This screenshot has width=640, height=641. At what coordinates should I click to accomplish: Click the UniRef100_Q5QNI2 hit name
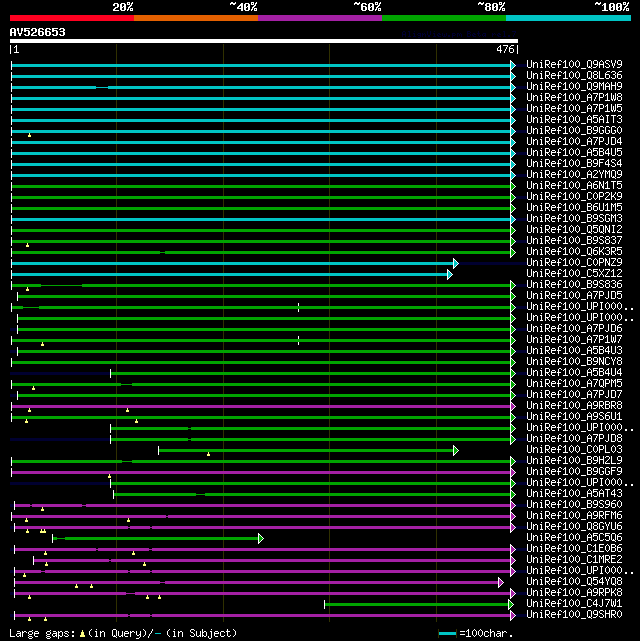[x=574, y=230]
